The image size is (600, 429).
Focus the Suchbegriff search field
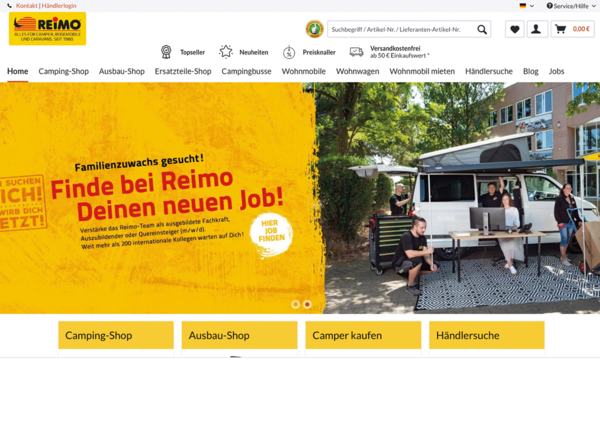[401, 29]
